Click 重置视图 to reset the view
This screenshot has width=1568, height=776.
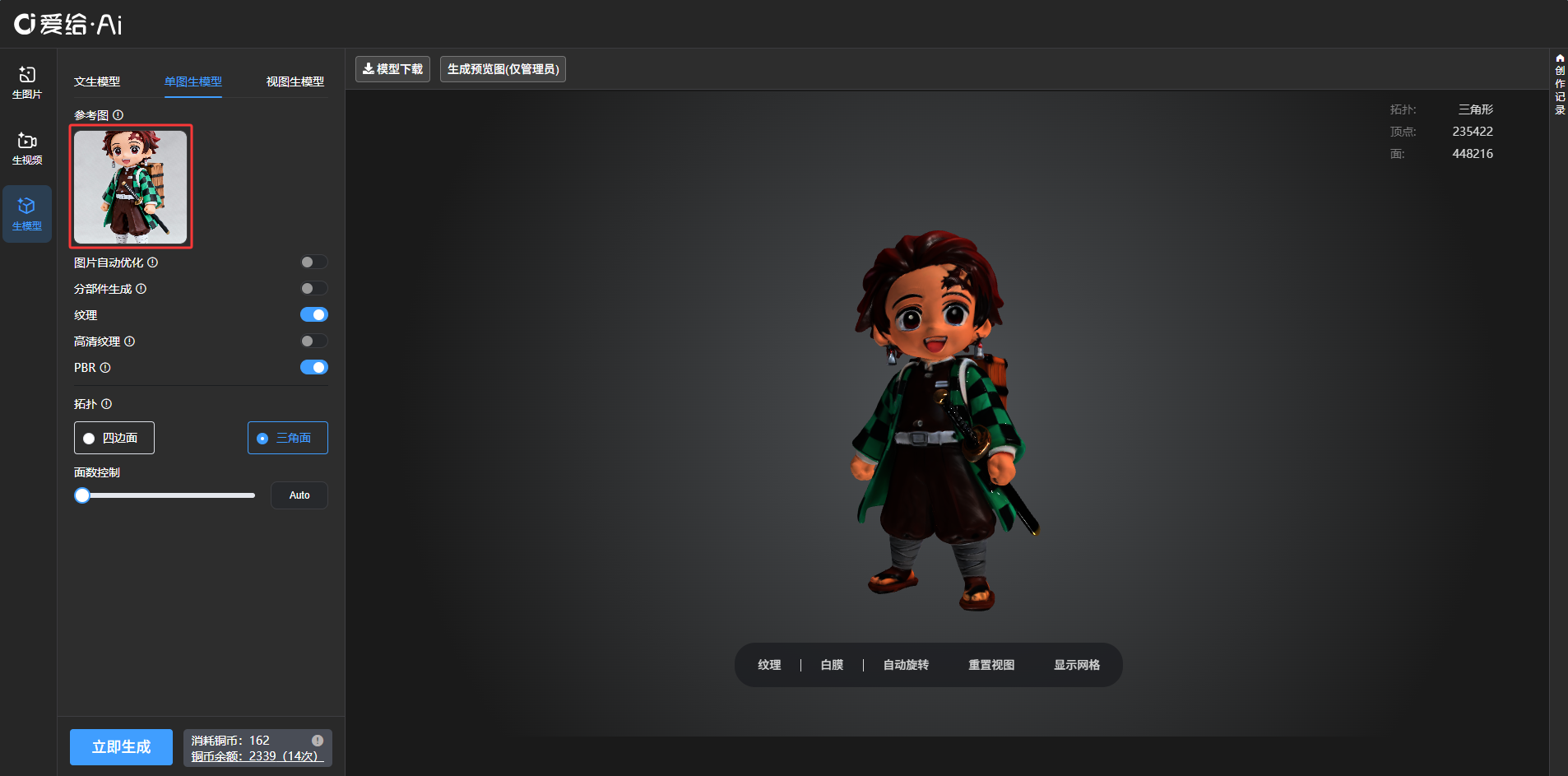tap(991, 665)
